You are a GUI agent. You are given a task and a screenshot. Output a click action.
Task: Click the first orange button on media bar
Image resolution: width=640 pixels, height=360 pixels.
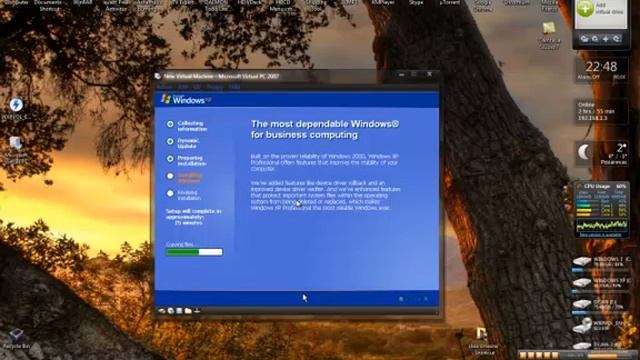coord(523,355)
